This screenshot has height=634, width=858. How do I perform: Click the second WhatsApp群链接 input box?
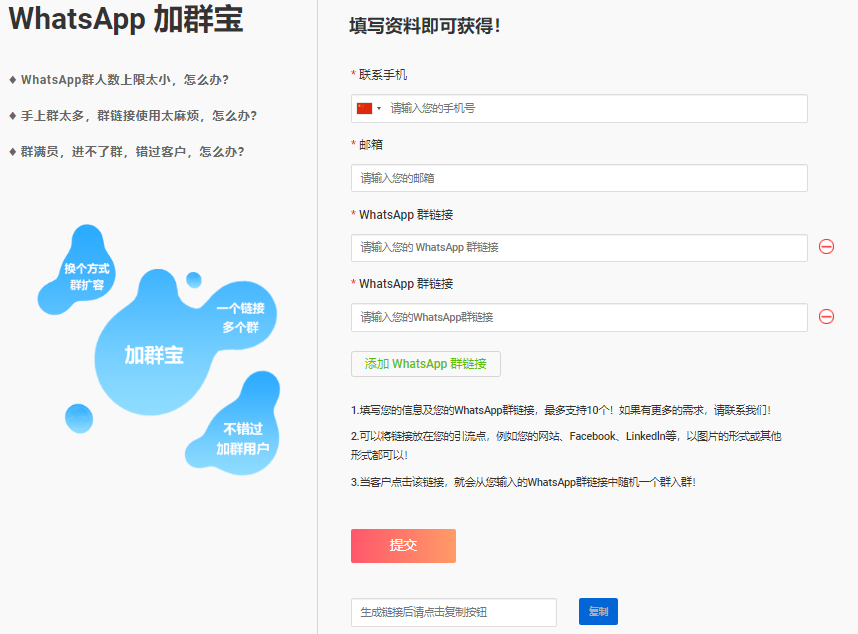(x=579, y=318)
